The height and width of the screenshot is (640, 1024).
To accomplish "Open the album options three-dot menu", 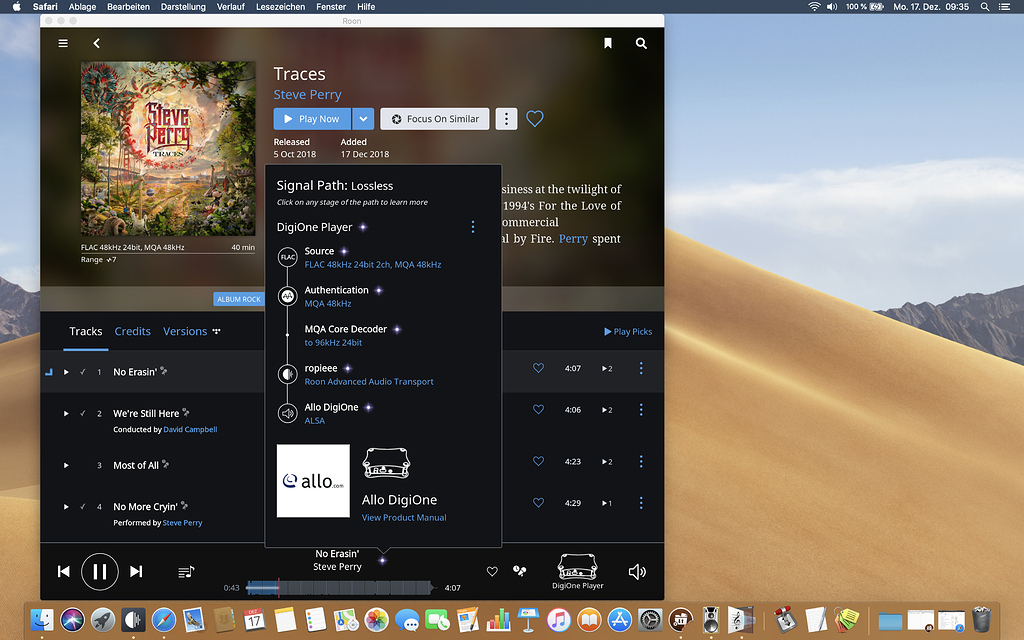I will (x=506, y=118).
